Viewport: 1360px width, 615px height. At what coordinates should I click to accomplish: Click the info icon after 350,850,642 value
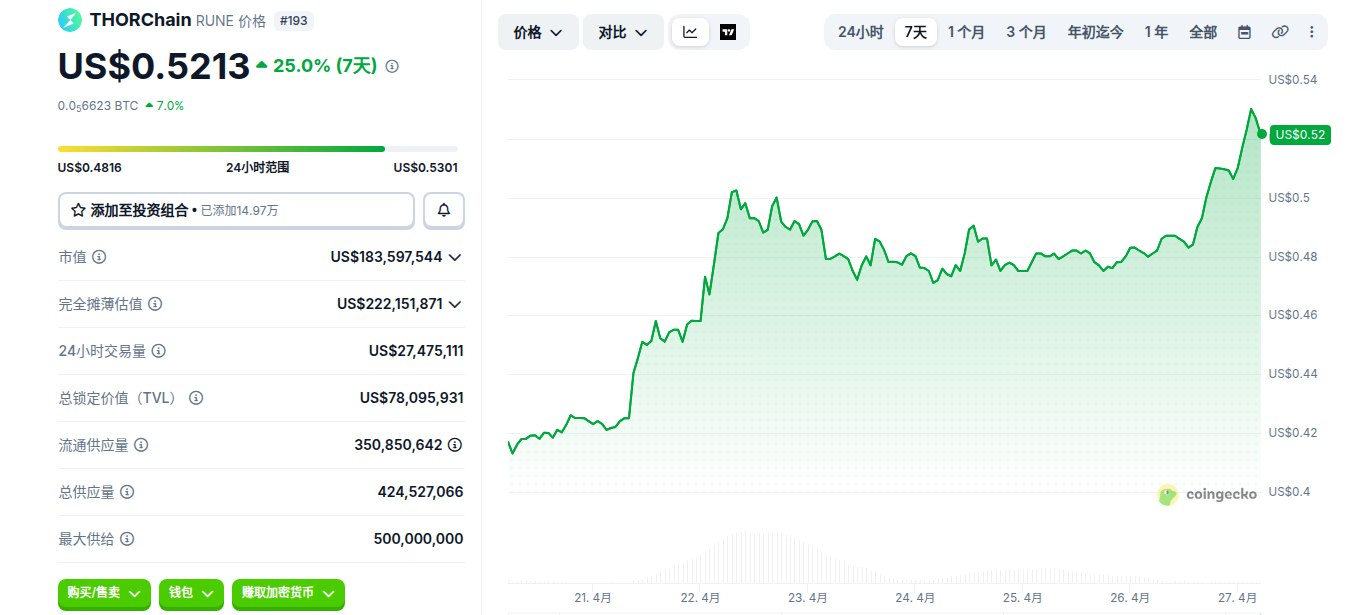coord(455,445)
